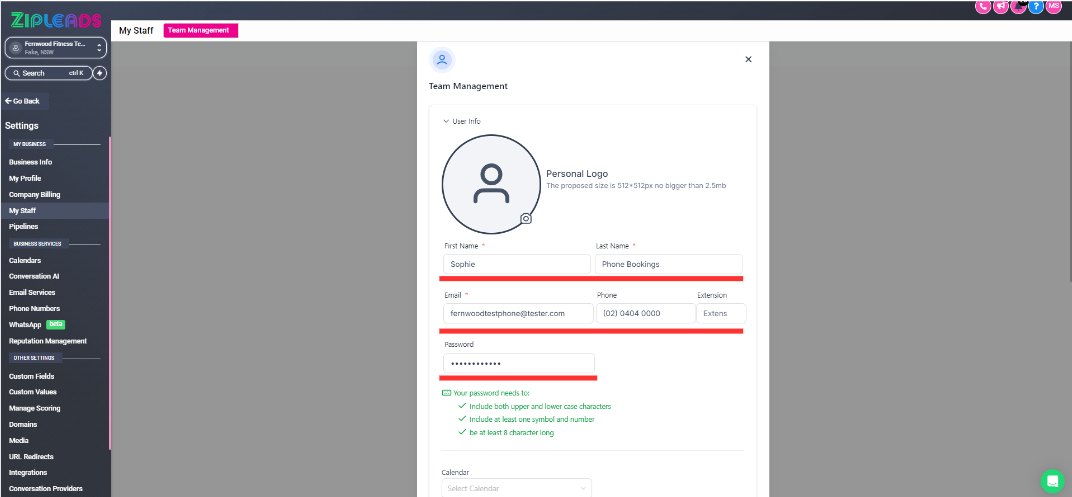Viewport: 1072px width, 497px height.
Task: Close the Team Management dialog
Action: point(748,59)
